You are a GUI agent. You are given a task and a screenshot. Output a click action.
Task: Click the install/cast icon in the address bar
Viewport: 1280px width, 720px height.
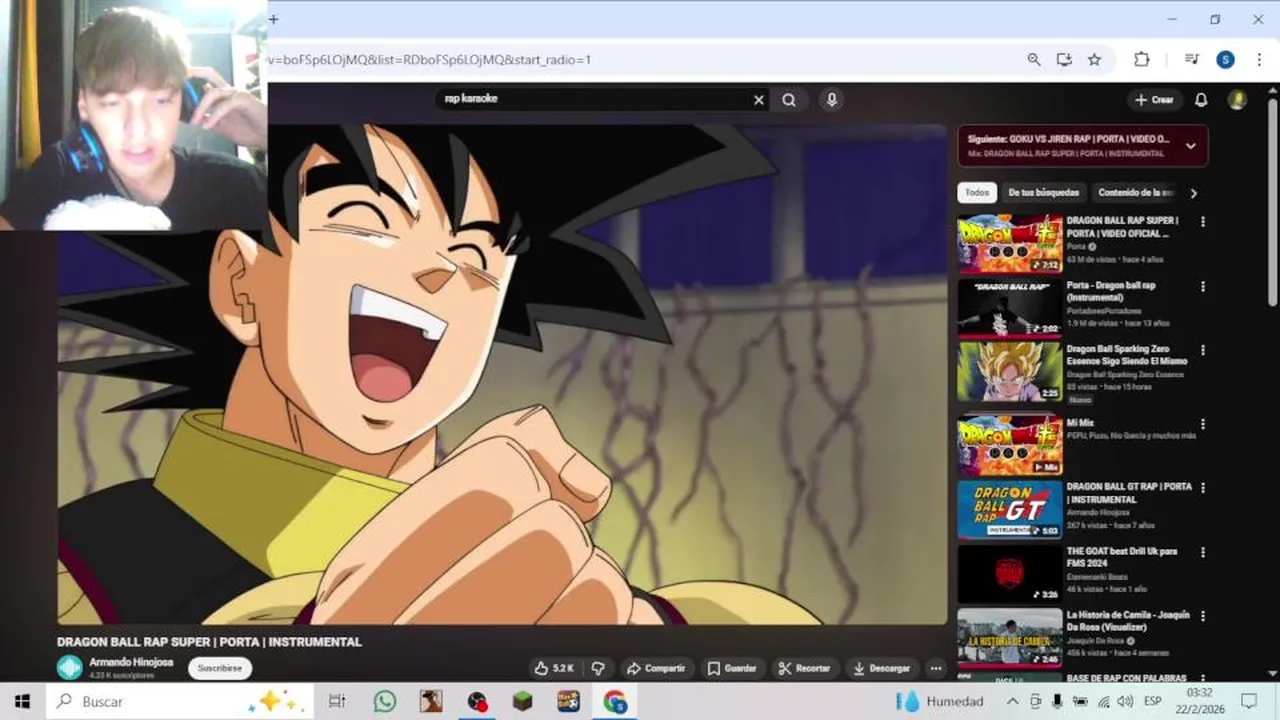point(1064,60)
